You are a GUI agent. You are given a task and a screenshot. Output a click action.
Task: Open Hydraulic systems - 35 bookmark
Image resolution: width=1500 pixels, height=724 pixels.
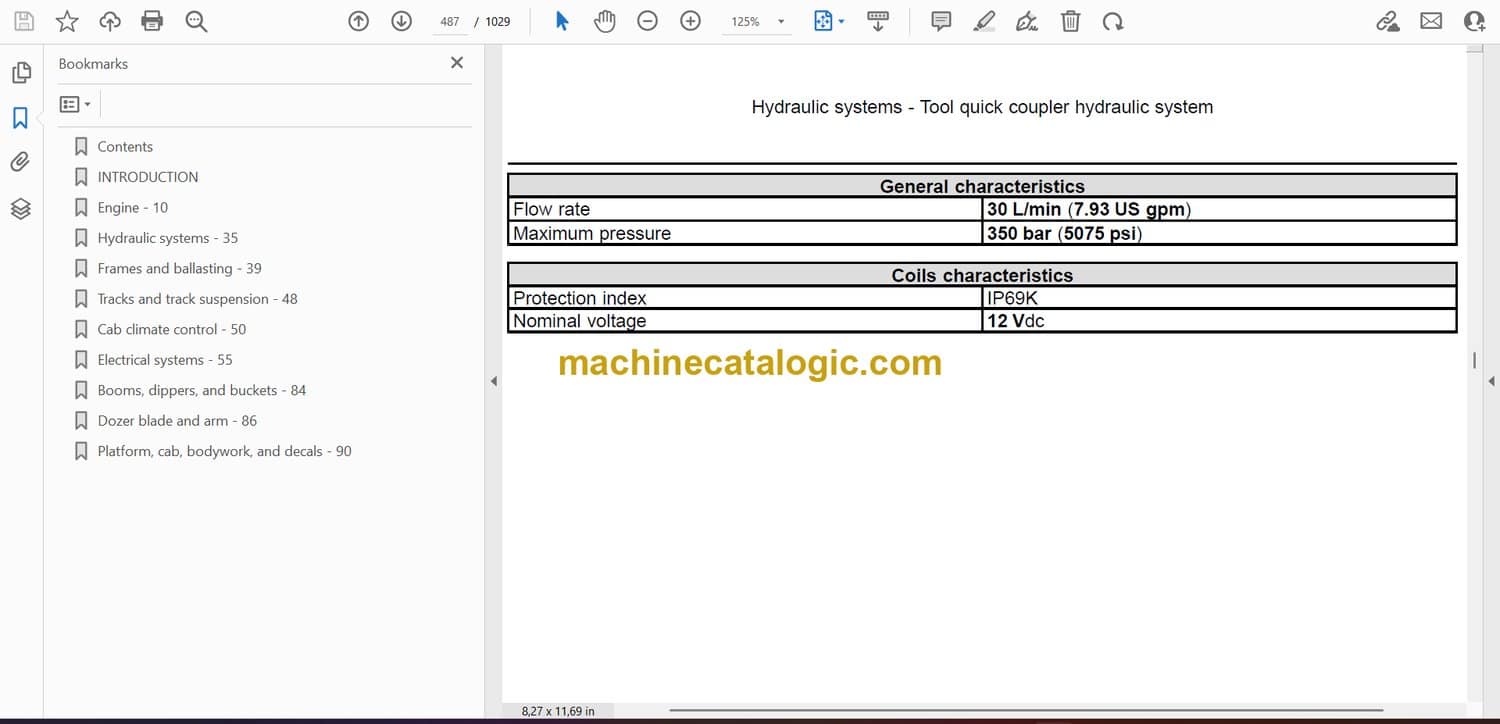pos(167,238)
